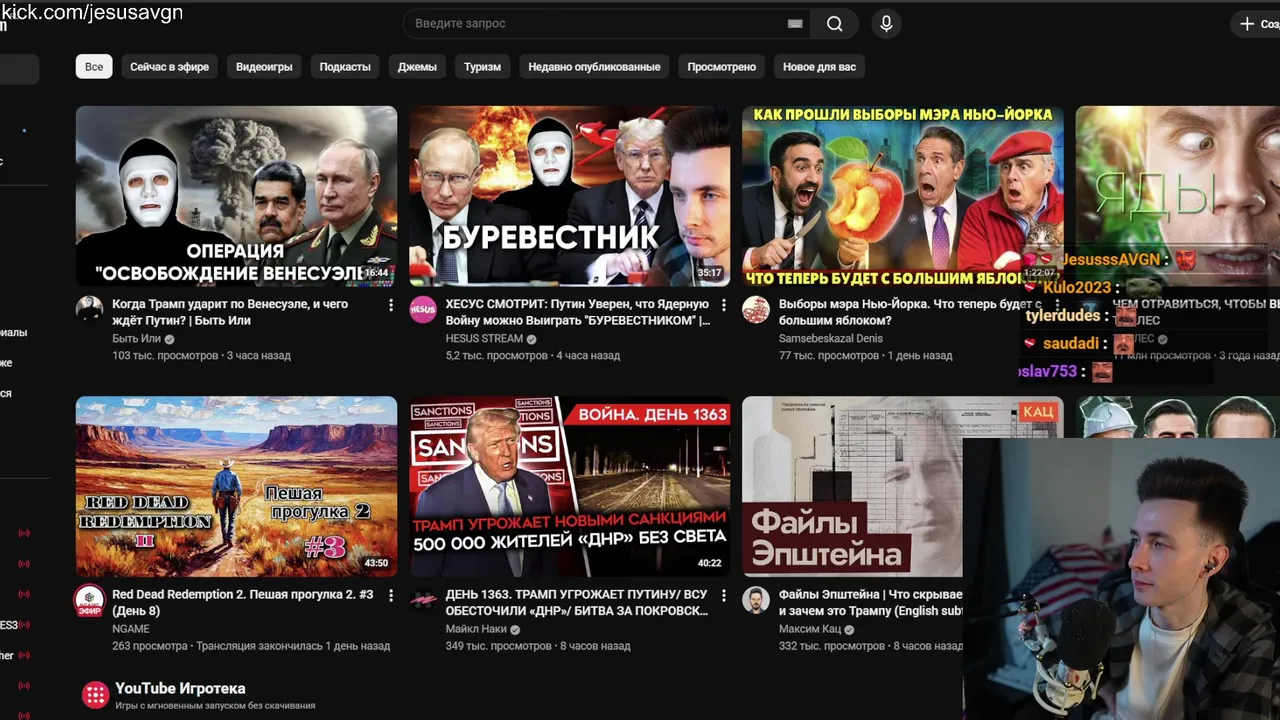Image resolution: width=1280 pixels, height=720 pixels.
Task: Click the search magnifier button
Action: (x=834, y=24)
